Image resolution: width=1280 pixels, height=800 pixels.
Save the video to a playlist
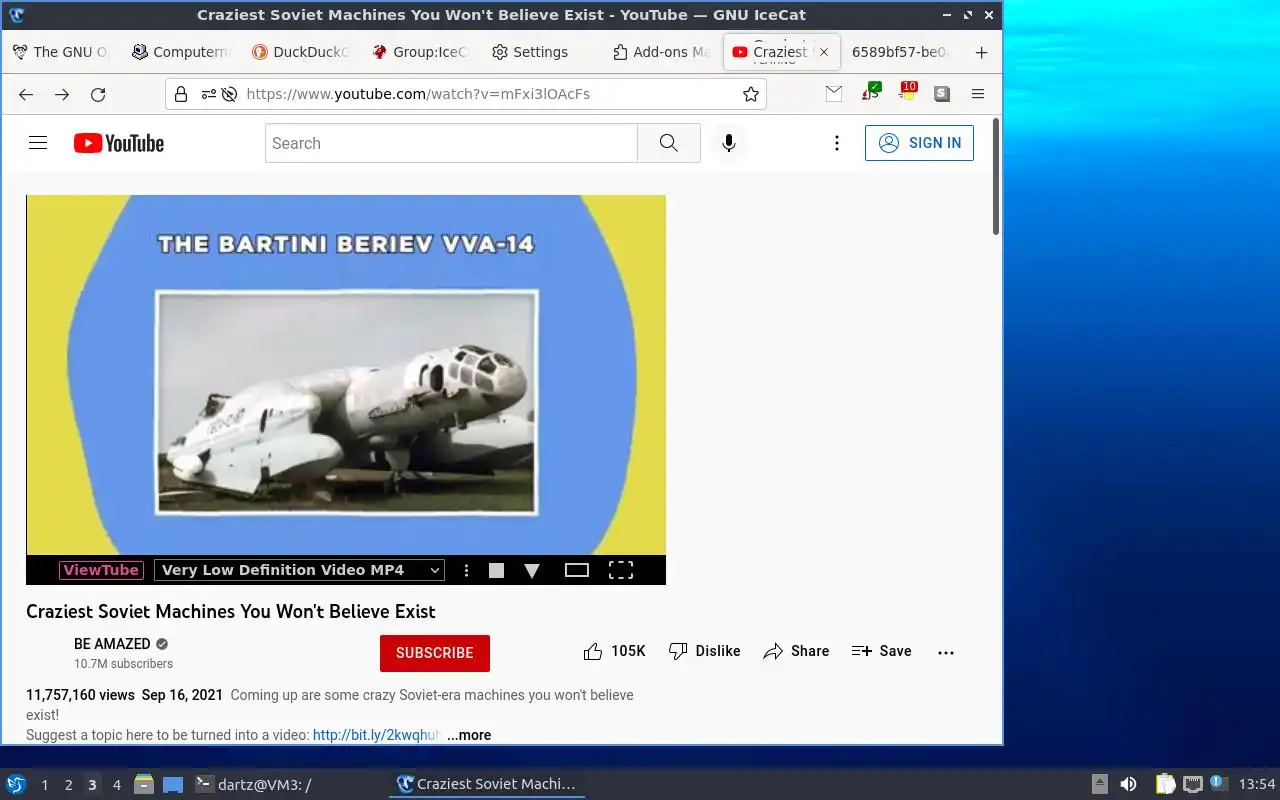pos(882,651)
